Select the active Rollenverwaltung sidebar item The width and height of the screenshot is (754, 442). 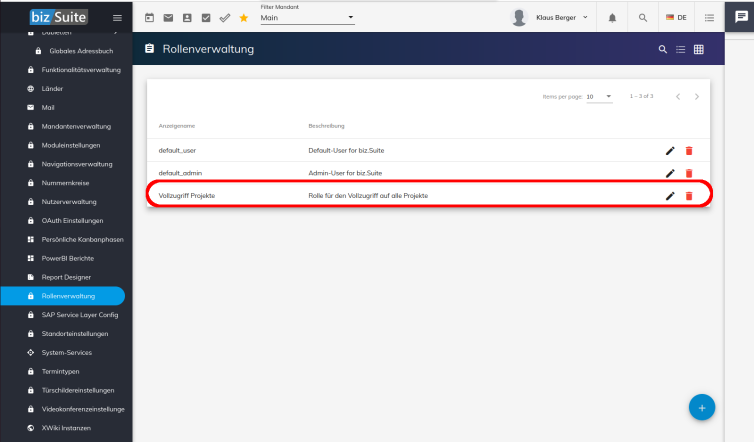(63, 296)
